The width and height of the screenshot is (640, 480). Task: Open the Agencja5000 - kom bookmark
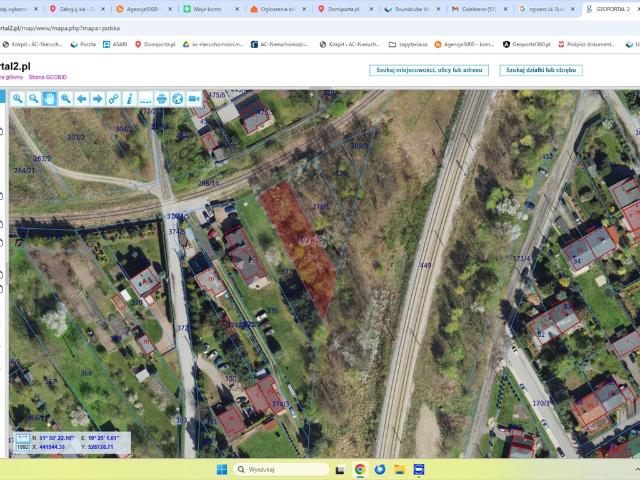(464, 44)
